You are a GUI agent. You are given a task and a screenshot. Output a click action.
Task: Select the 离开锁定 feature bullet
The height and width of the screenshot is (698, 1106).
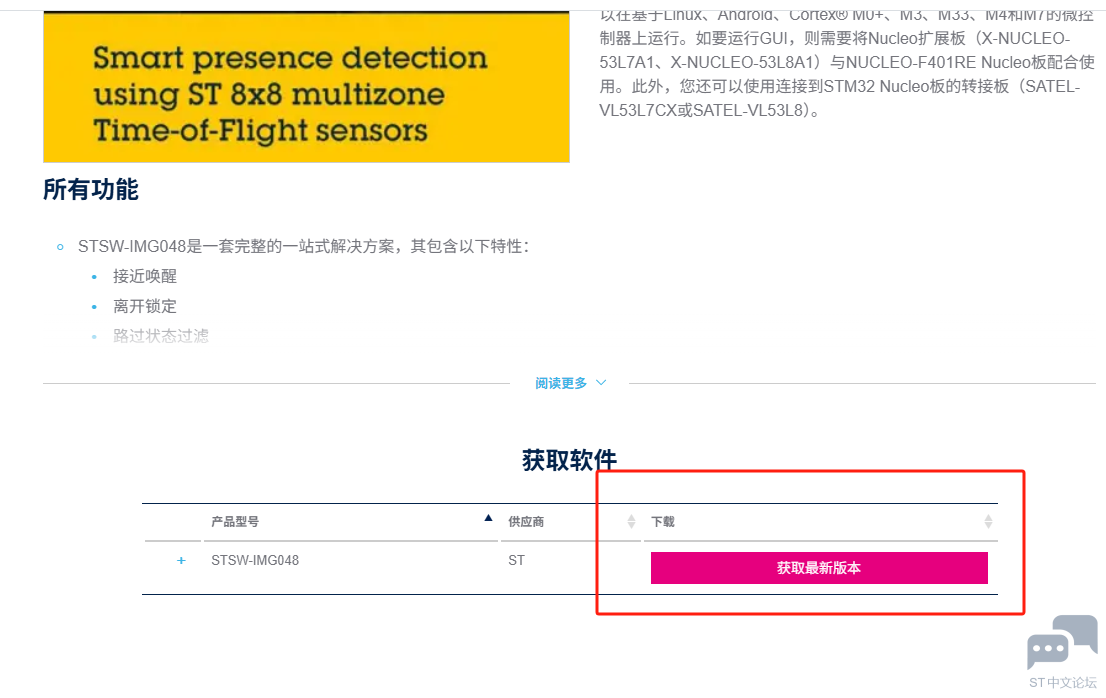click(x=145, y=306)
